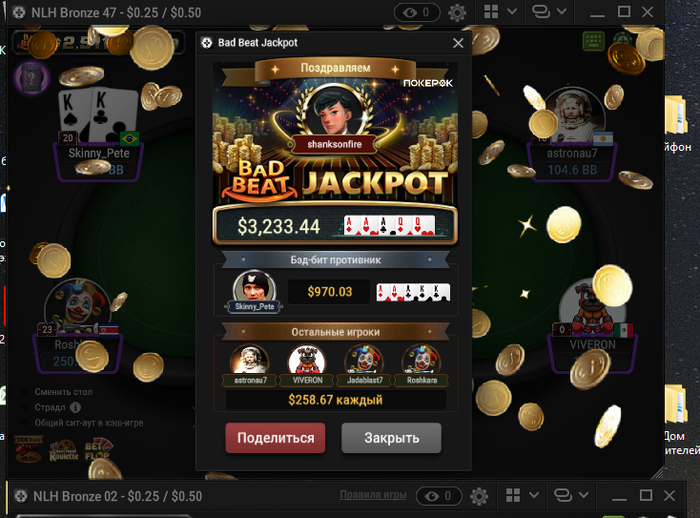700x518 pixels.
Task: Click Страдл info icon
Action: 75,407
